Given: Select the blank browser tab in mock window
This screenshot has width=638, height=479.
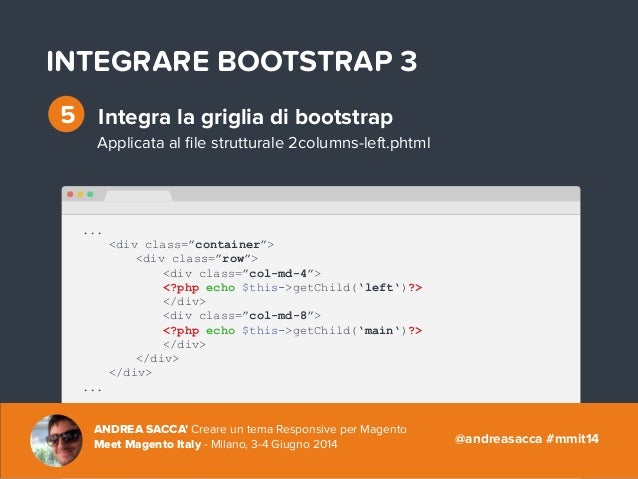Looking at the screenshot, I should [138, 196].
